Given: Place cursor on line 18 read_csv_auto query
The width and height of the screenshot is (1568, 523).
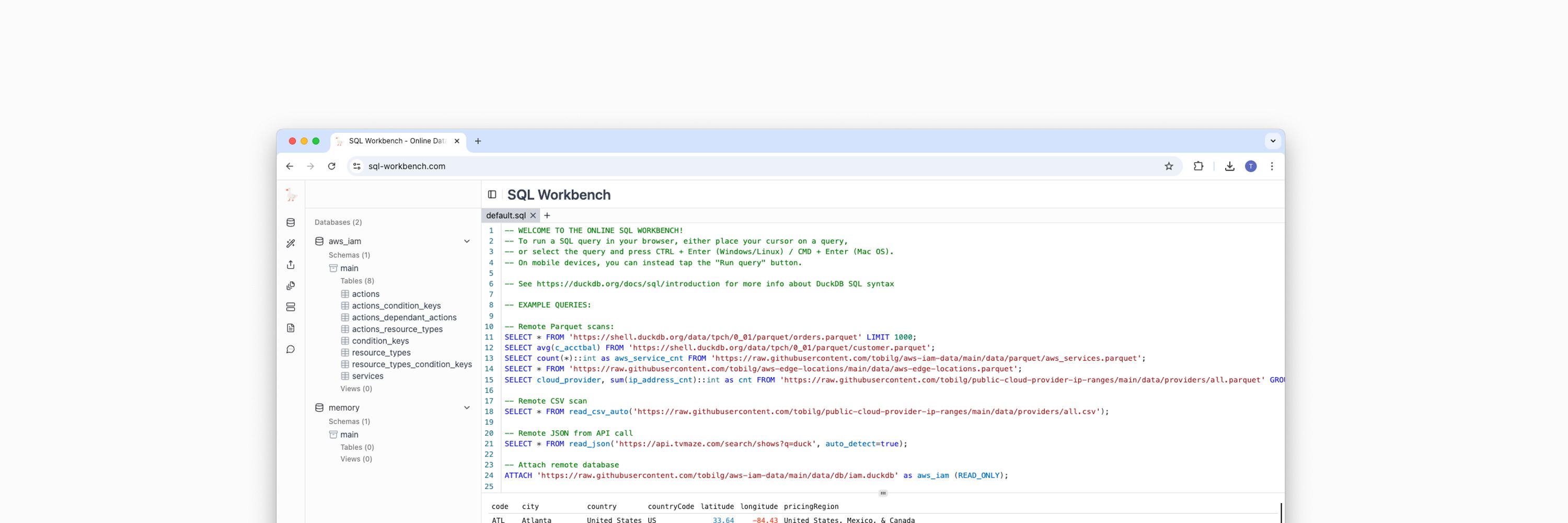Looking at the screenshot, I should pos(806,412).
